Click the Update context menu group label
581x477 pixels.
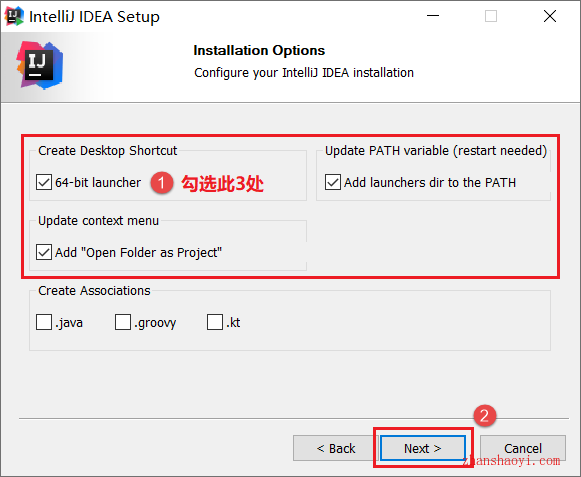point(99,221)
